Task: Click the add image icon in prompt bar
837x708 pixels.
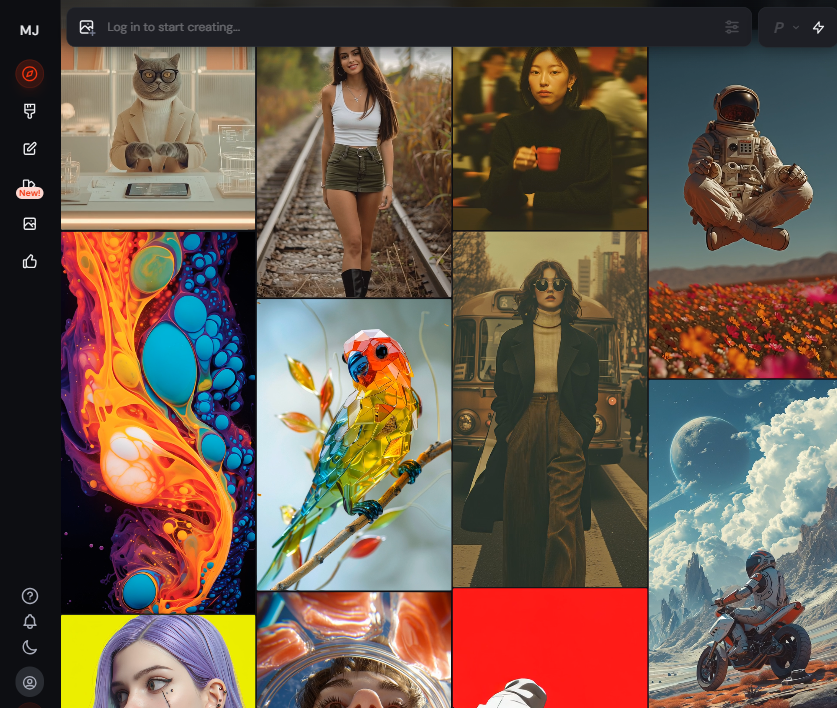Action: 87,27
